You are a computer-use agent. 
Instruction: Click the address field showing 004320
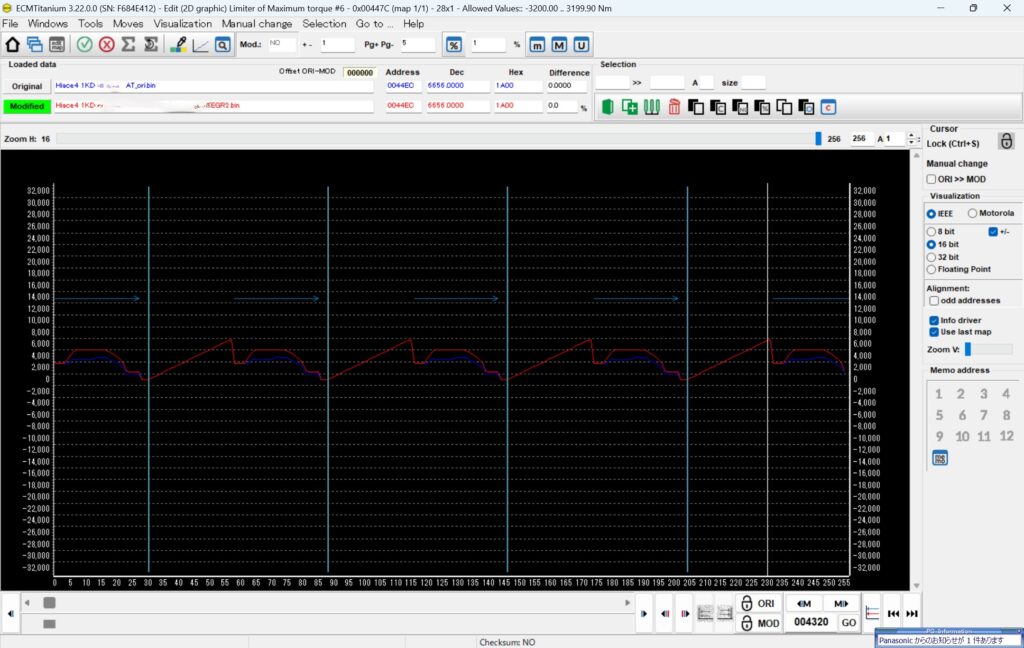coord(810,623)
